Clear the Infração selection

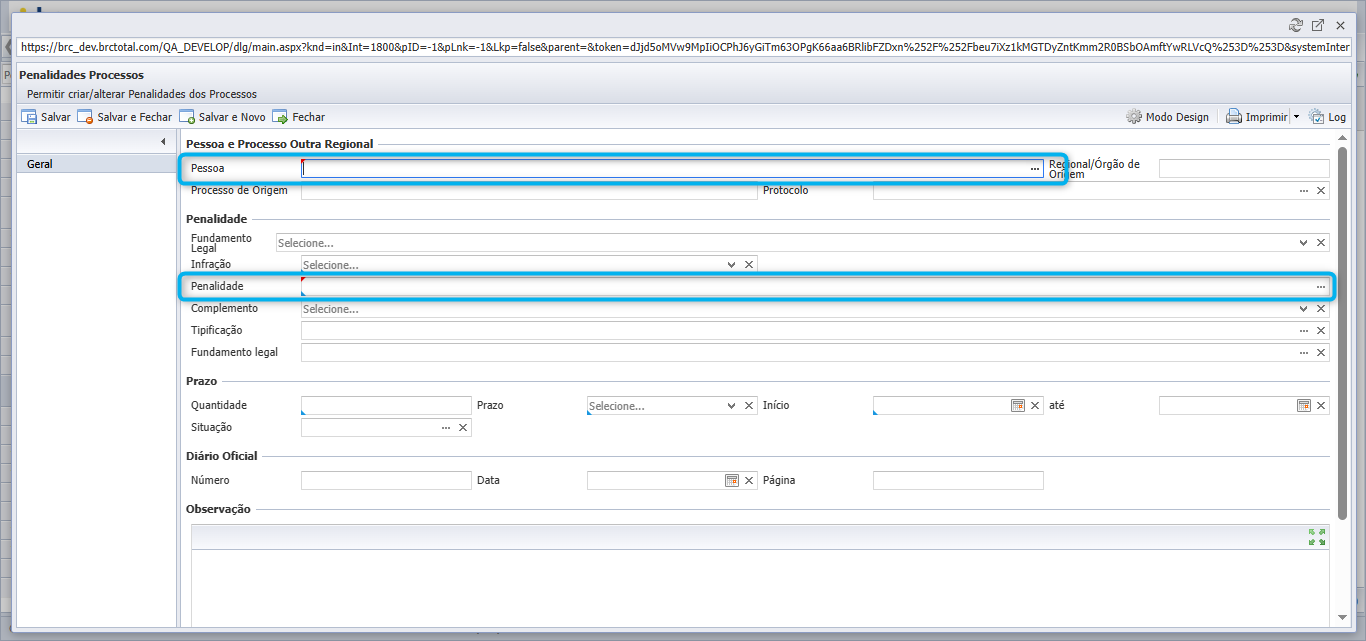click(x=749, y=265)
